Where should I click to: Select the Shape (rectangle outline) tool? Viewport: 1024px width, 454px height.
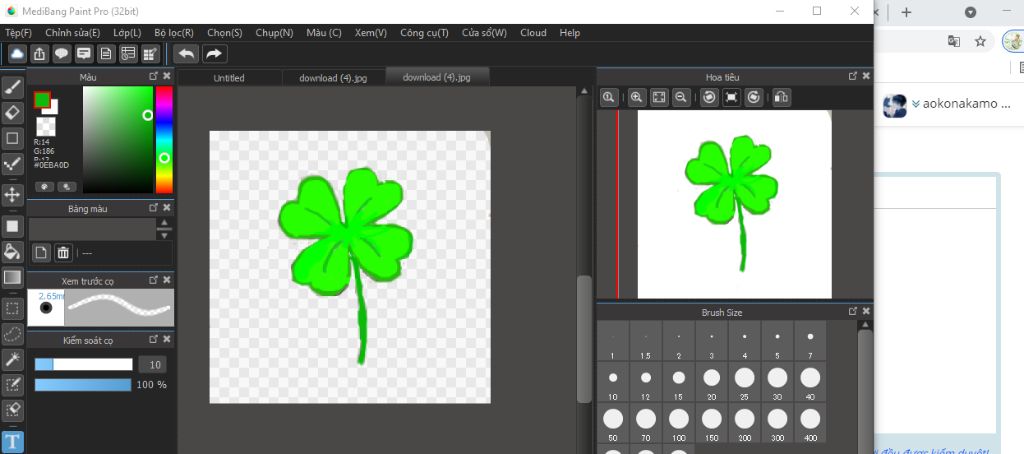12,138
